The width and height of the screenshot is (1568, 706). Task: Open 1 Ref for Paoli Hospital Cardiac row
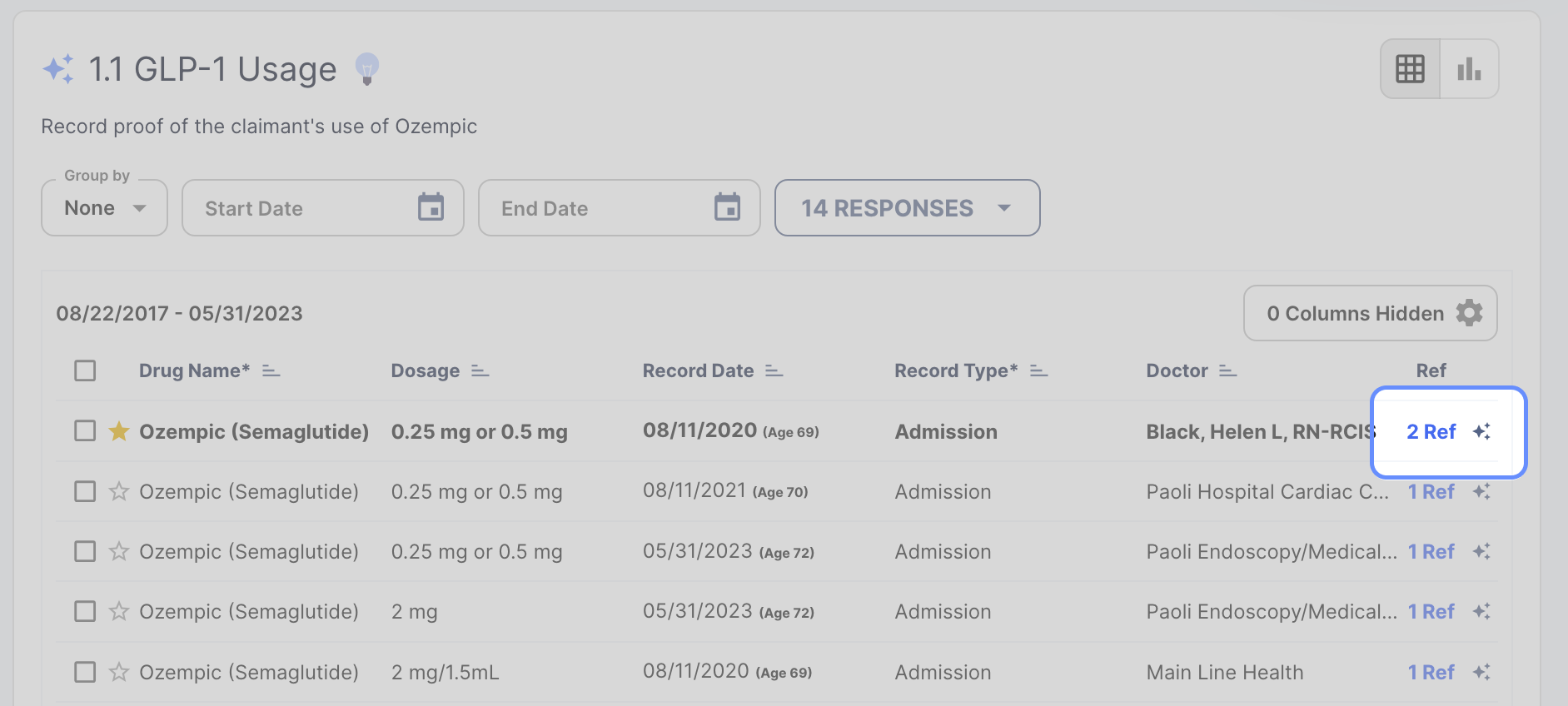[1431, 491]
